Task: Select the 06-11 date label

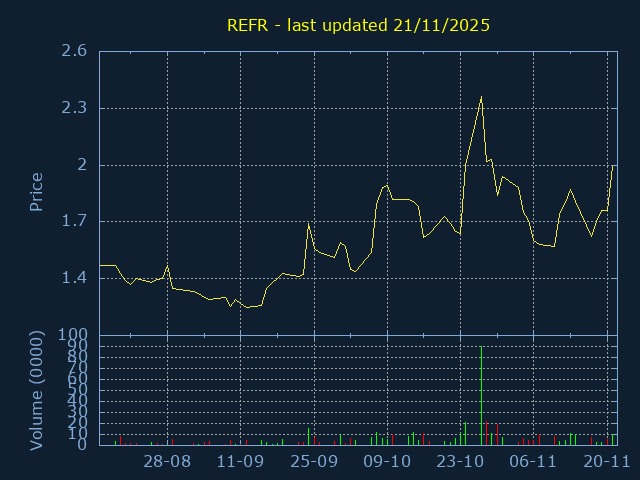Action: 533,462
